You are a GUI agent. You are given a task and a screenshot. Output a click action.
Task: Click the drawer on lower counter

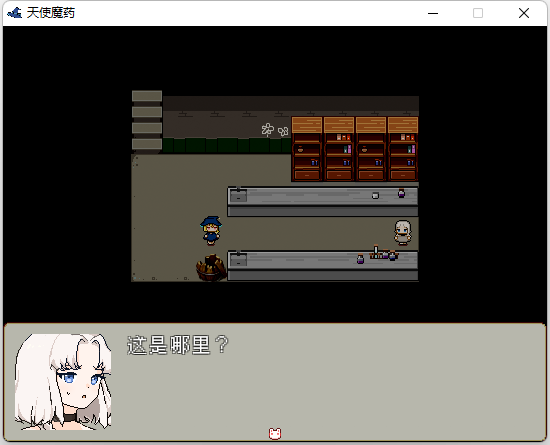[239, 260]
